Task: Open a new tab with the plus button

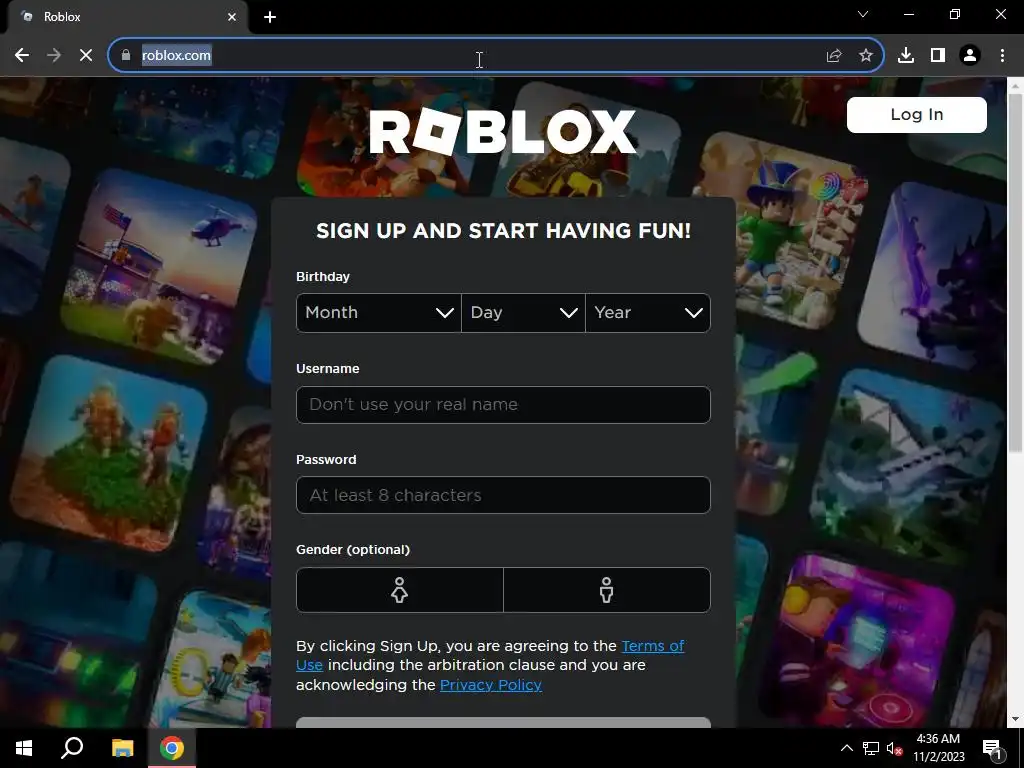Action: (270, 17)
